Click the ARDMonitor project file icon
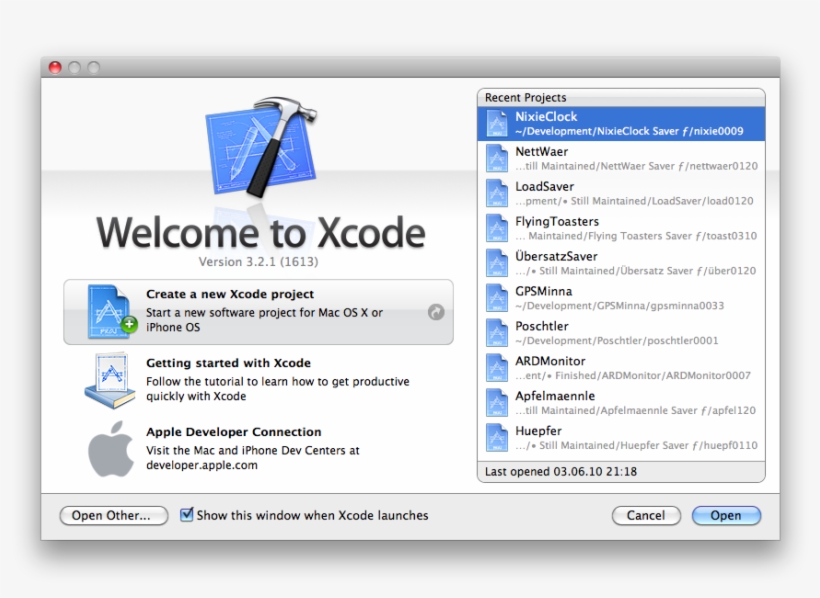The image size is (820, 598). click(496, 368)
